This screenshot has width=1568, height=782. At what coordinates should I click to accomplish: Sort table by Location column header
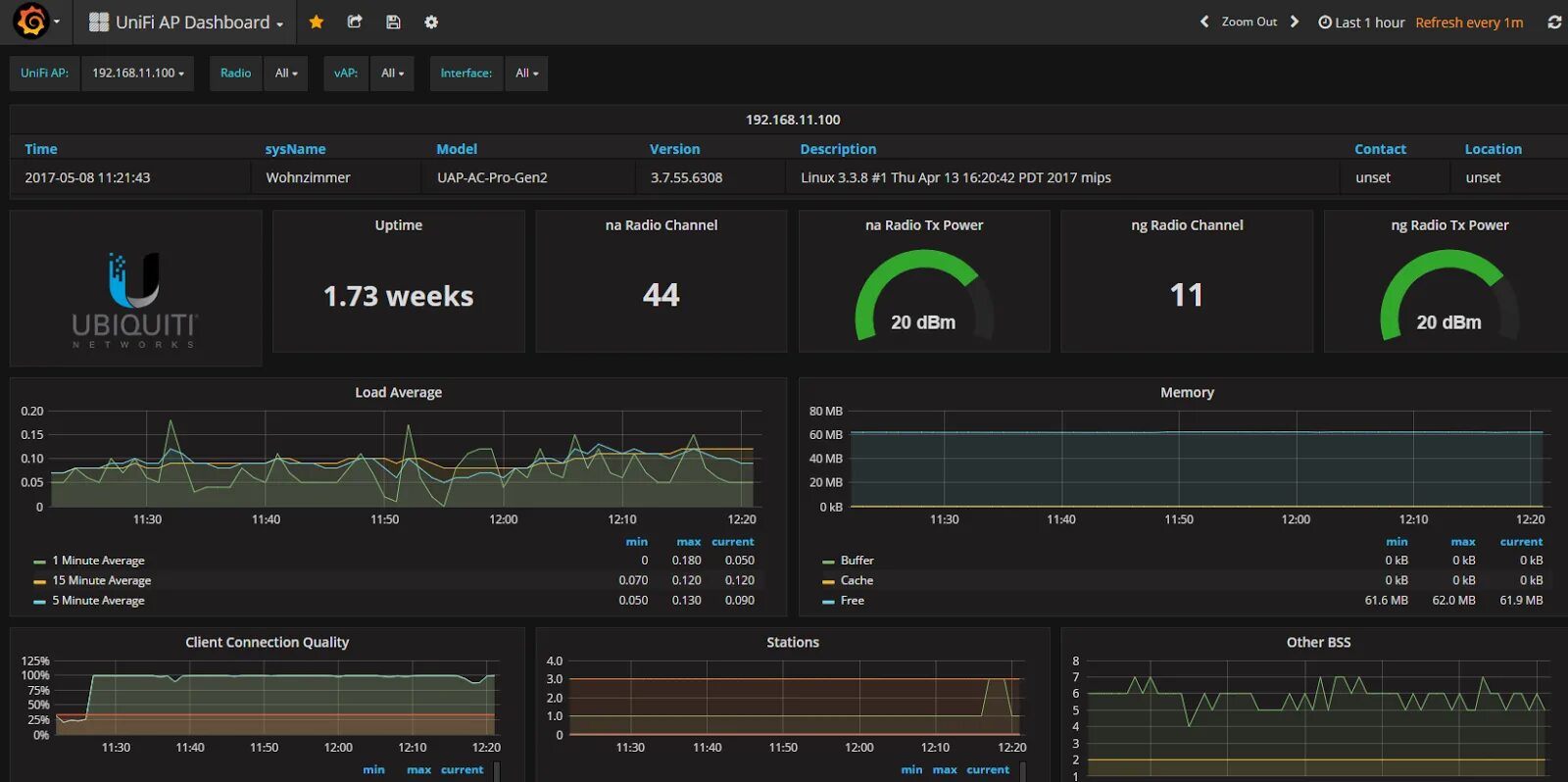[x=1493, y=149]
